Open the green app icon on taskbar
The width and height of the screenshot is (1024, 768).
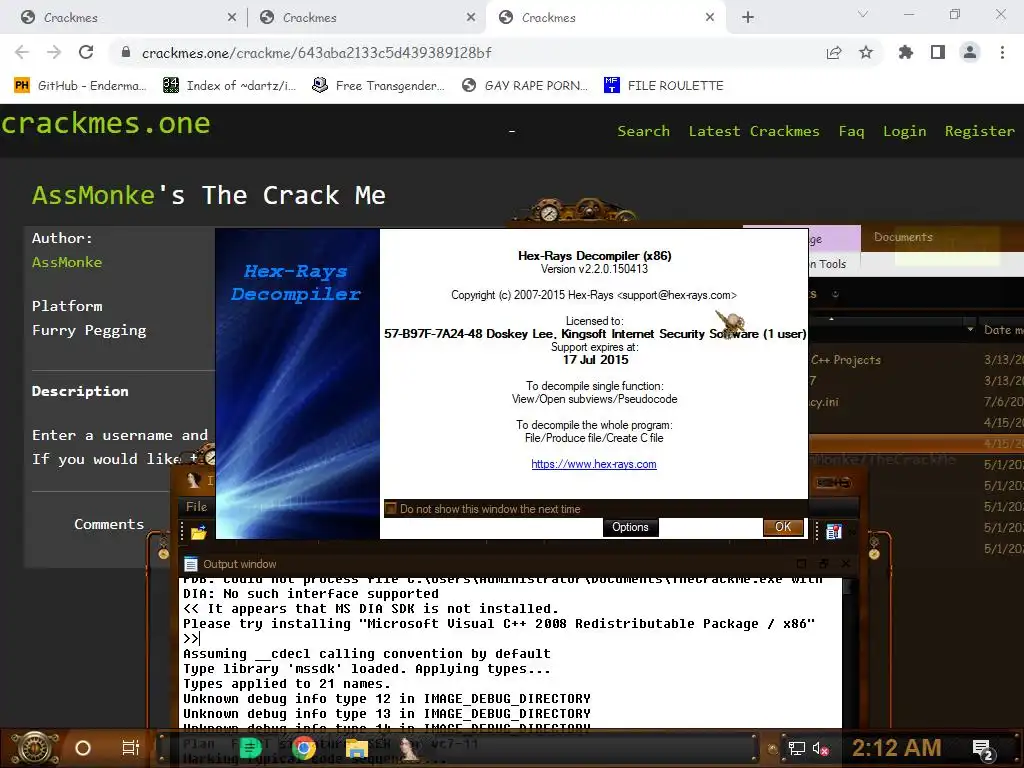250,748
